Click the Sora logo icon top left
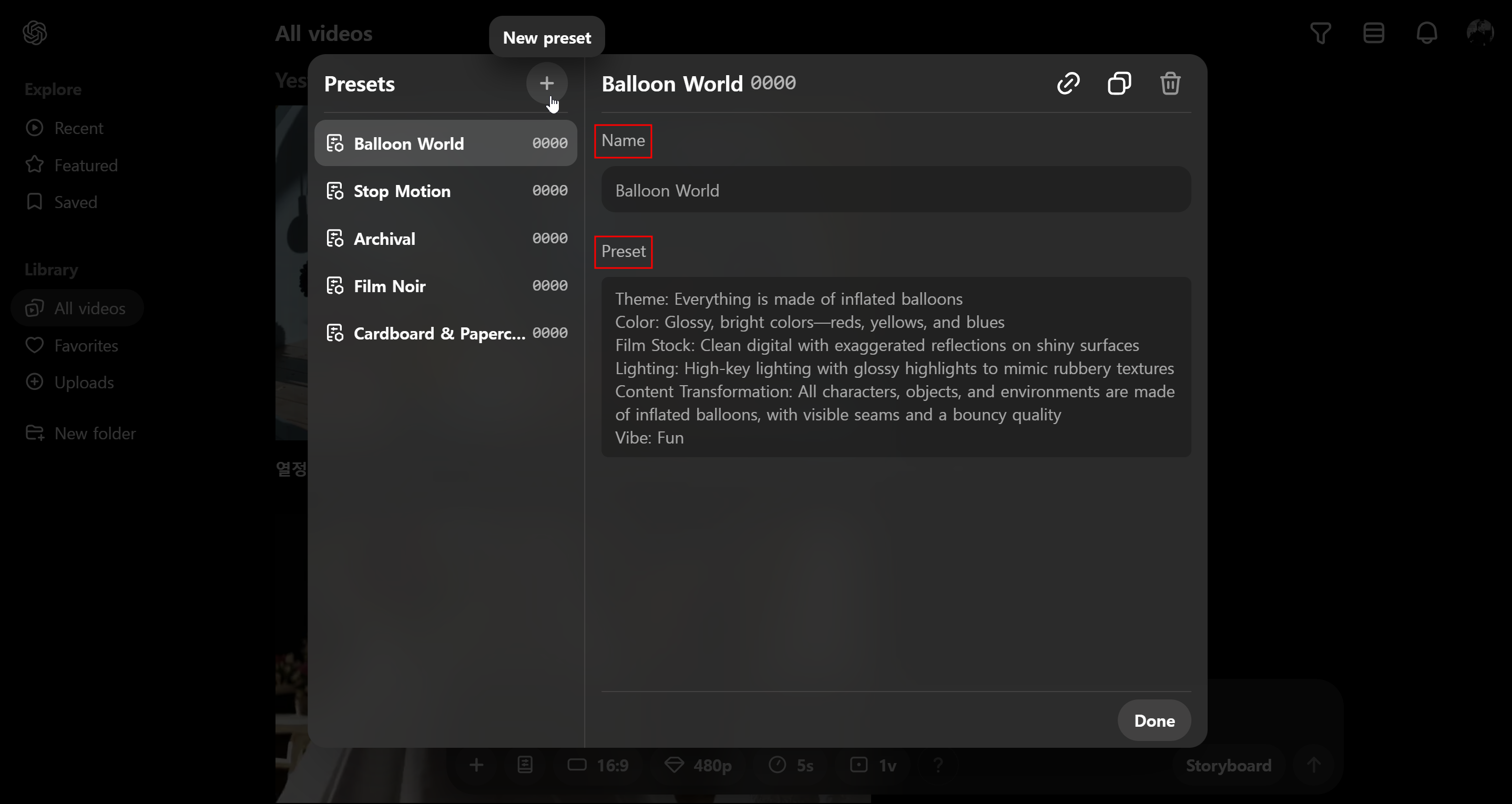Image resolution: width=1512 pixels, height=804 pixels. coord(35,33)
